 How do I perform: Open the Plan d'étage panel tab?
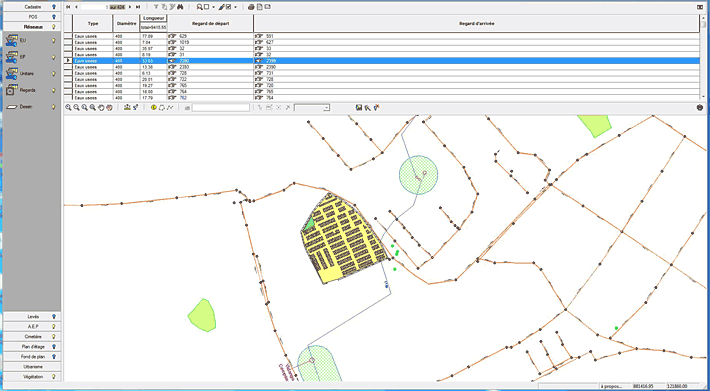coord(32,347)
